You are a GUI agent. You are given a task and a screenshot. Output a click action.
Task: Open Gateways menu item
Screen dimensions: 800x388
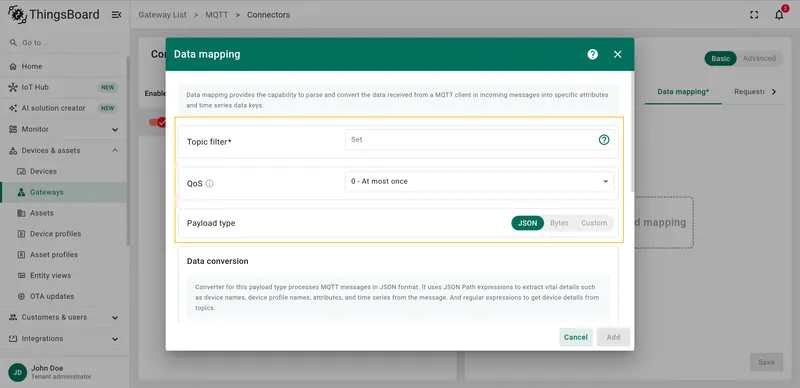(64, 192)
